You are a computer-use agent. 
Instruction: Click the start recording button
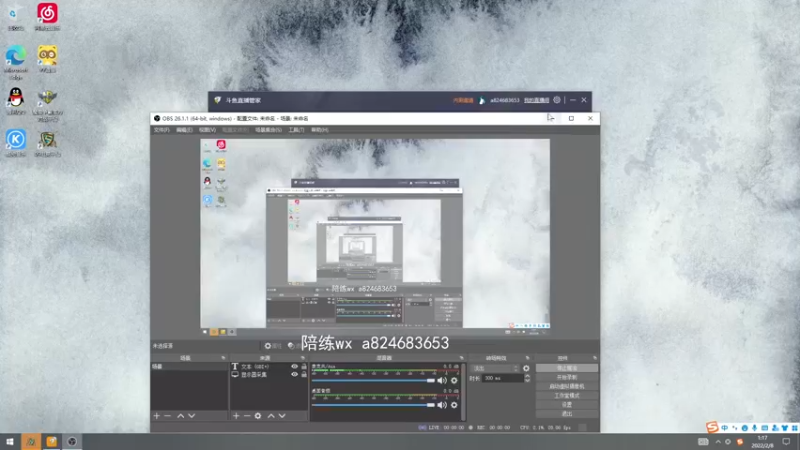click(567, 377)
